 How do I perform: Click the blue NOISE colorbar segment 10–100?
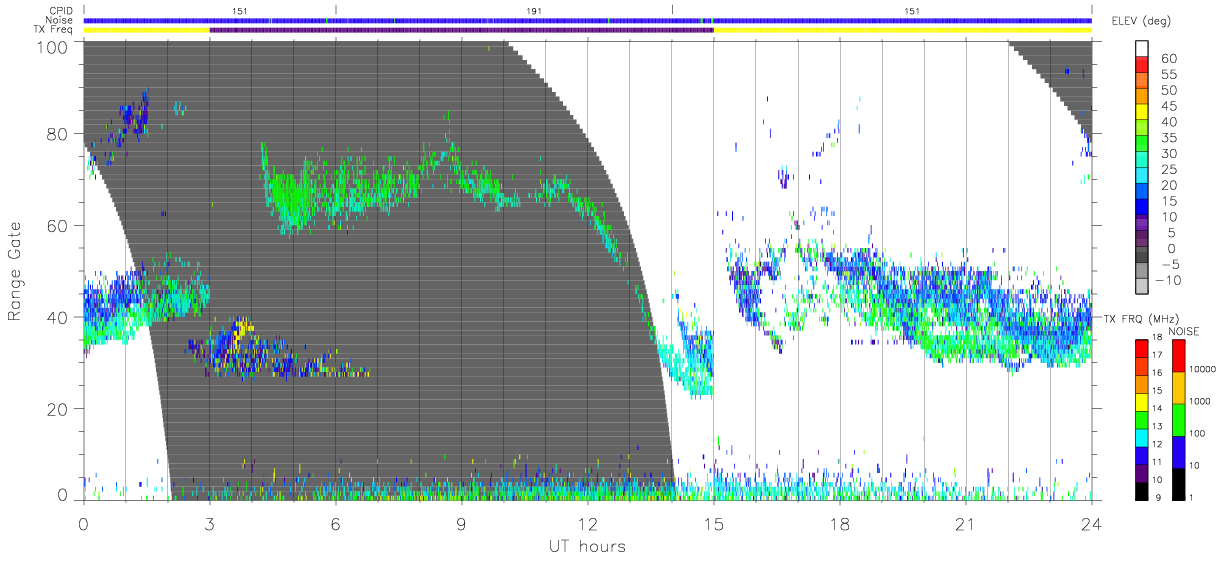1178,451
